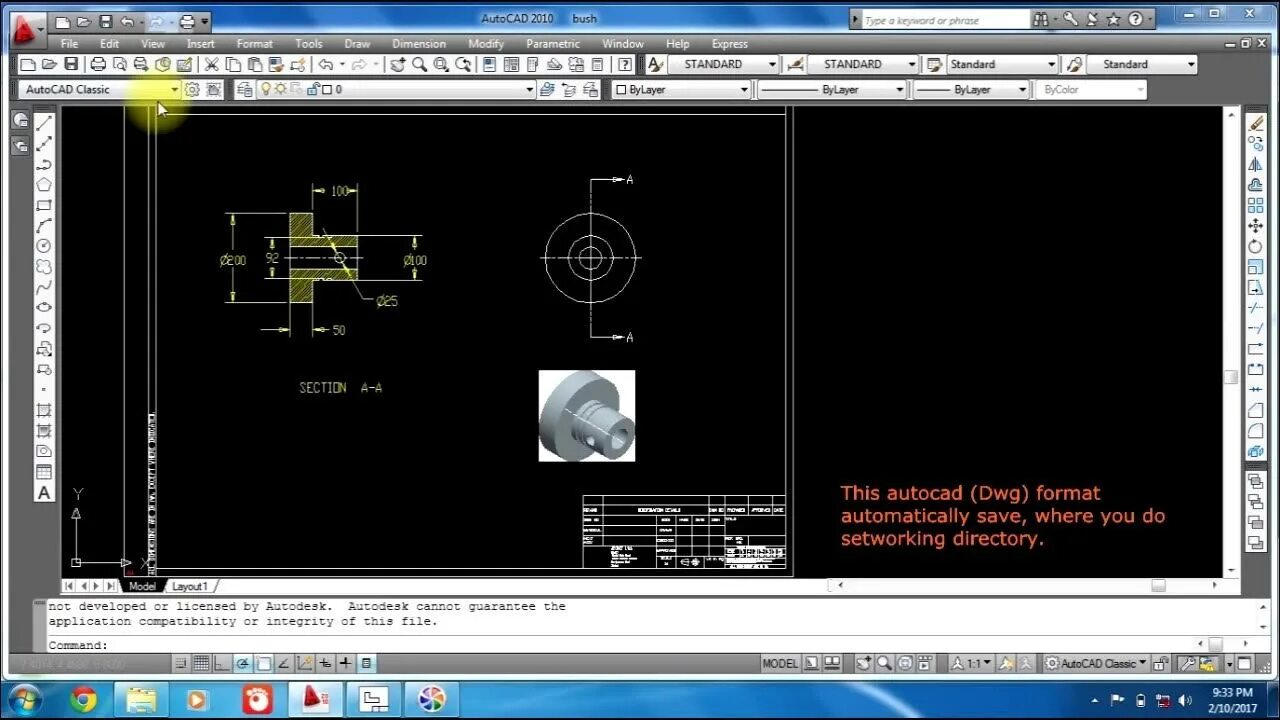The image size is (1280, 720).
Task: Click the Help question mark toolbar icon
Action: tap(625, 64)
